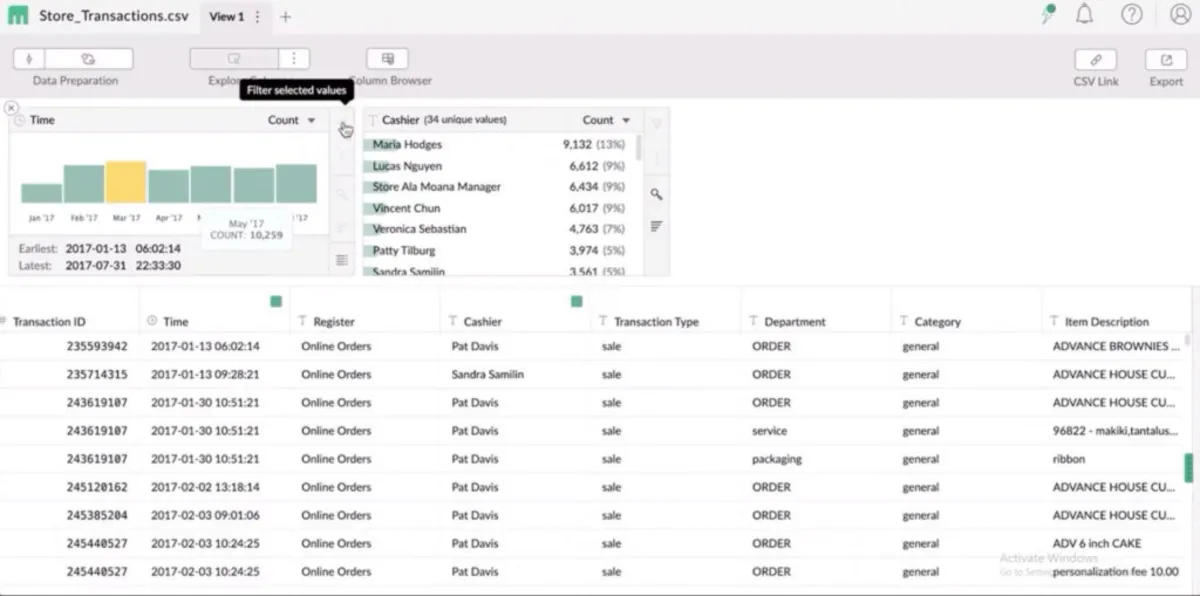Click the search icon beside Cashier panel
Image resolution: width=1200 pixels, height=596 pixels.
[656, 194]
